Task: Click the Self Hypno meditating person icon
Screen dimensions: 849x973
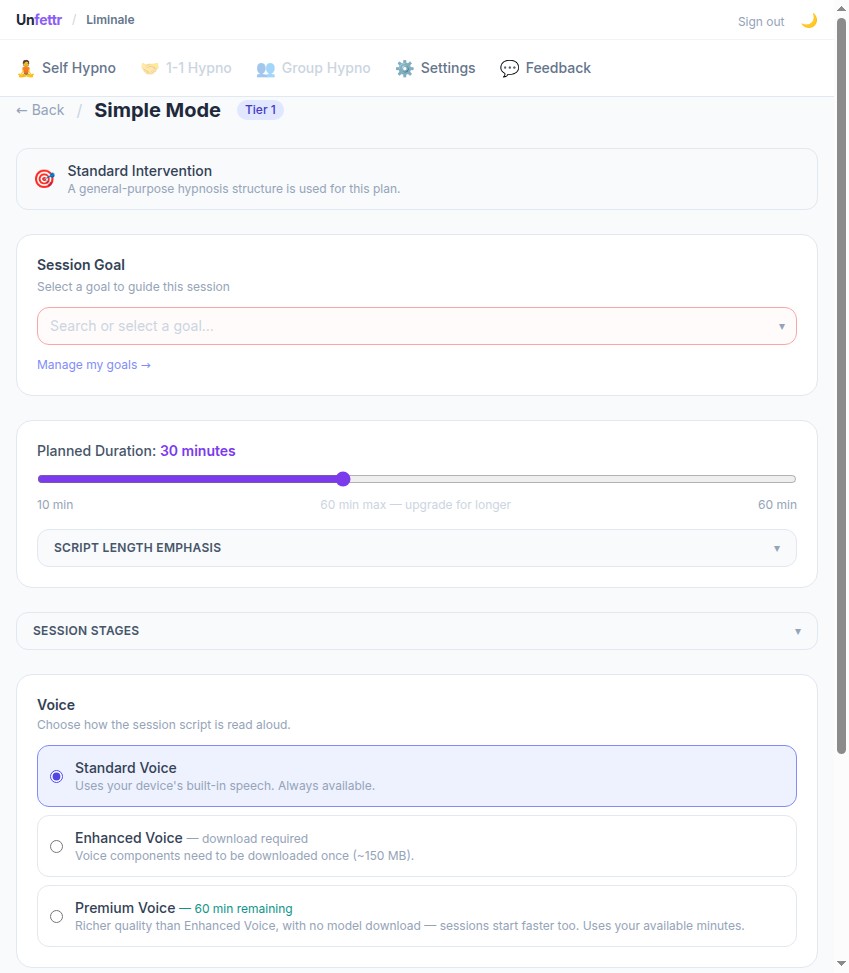Action: coord(25,68)
